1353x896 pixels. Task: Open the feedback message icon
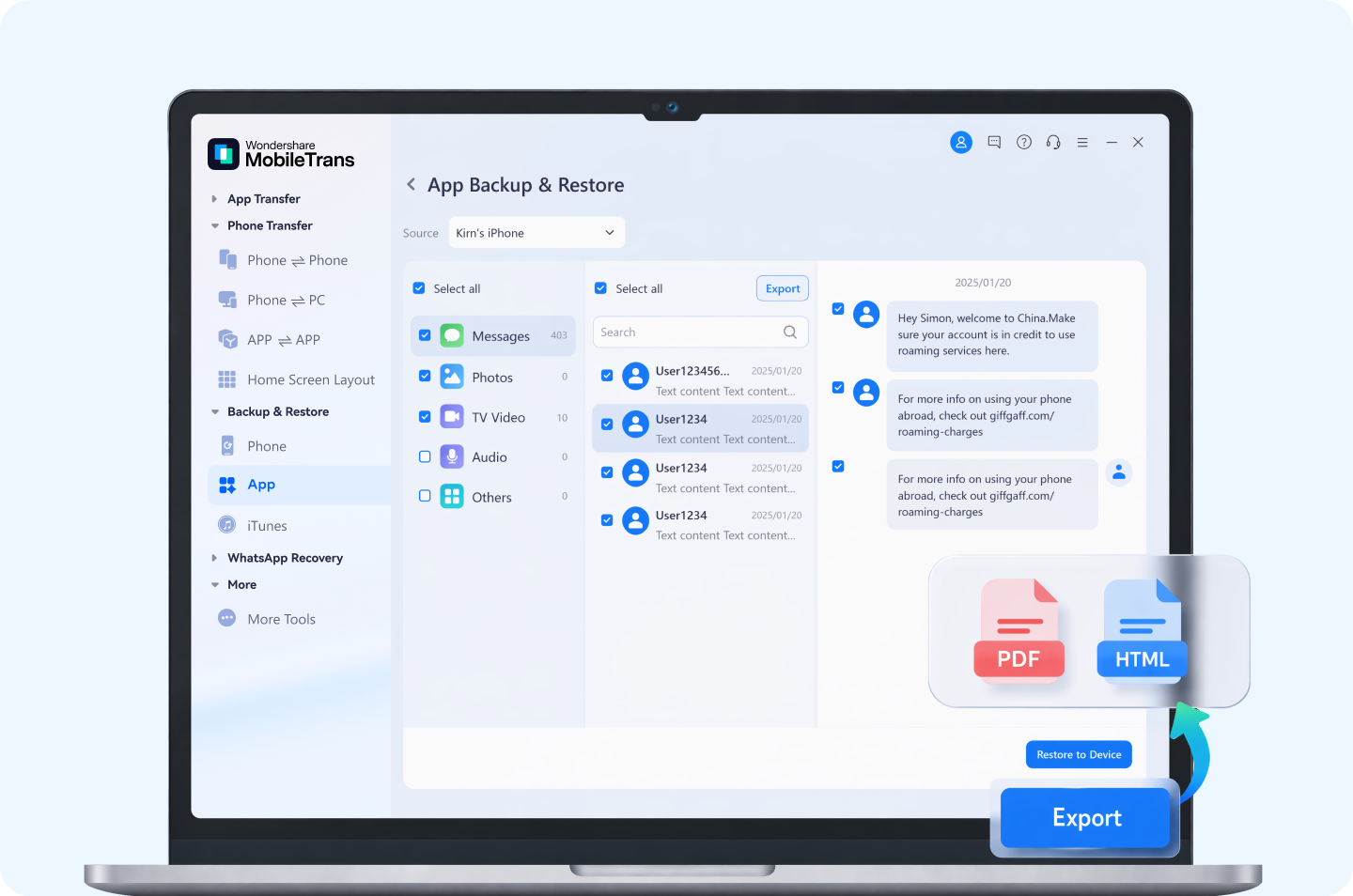pyautogui.click(x=994, y=143)
